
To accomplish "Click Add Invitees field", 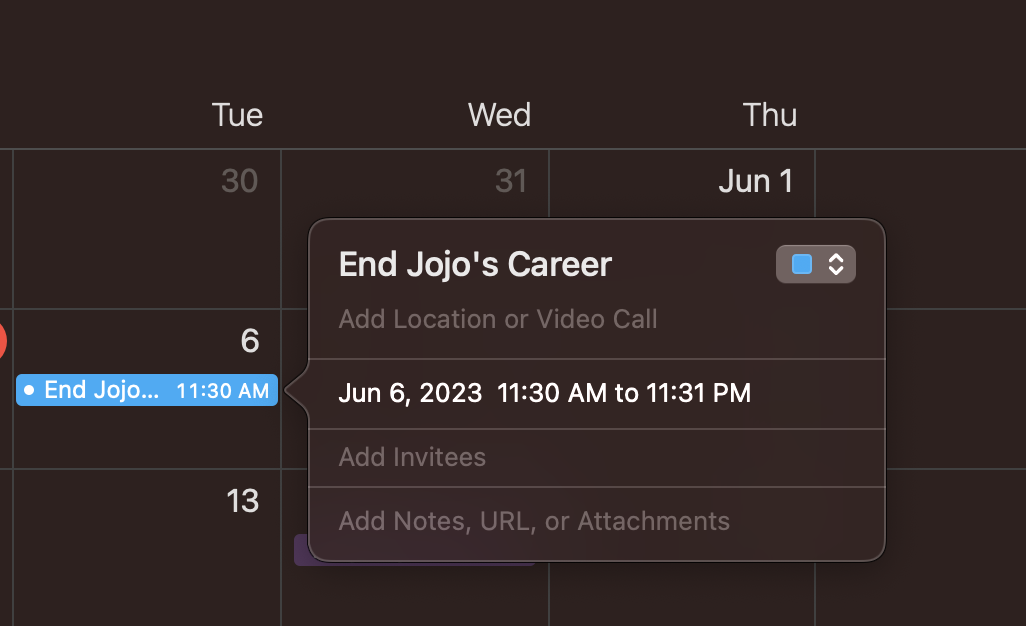I will coord(412,457).
